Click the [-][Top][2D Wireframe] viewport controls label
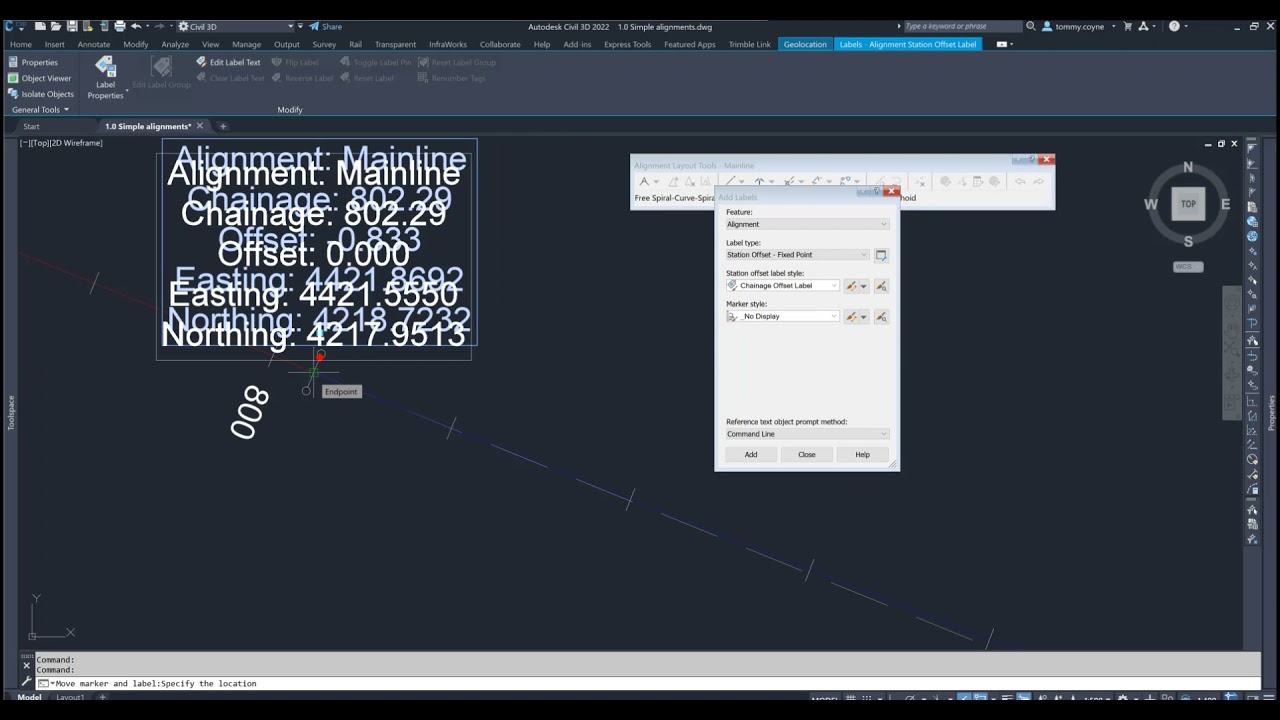 tap(61, 143)
